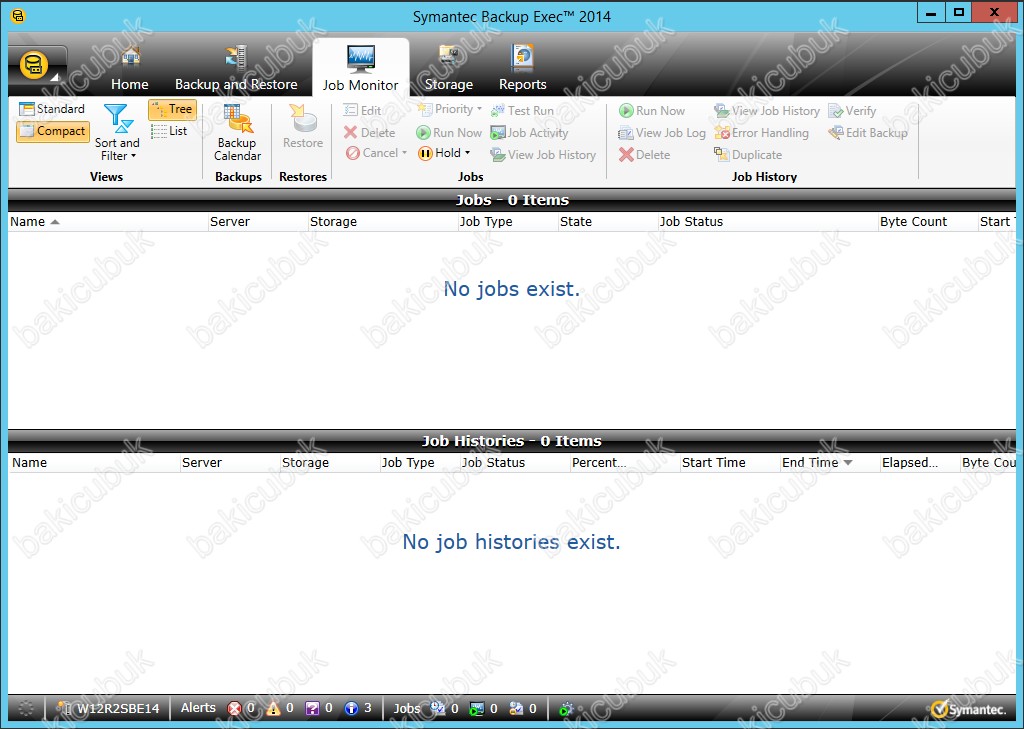Sort Jobs list by Server column
This screenshot has height=729, width=1024.
[258, 221]
